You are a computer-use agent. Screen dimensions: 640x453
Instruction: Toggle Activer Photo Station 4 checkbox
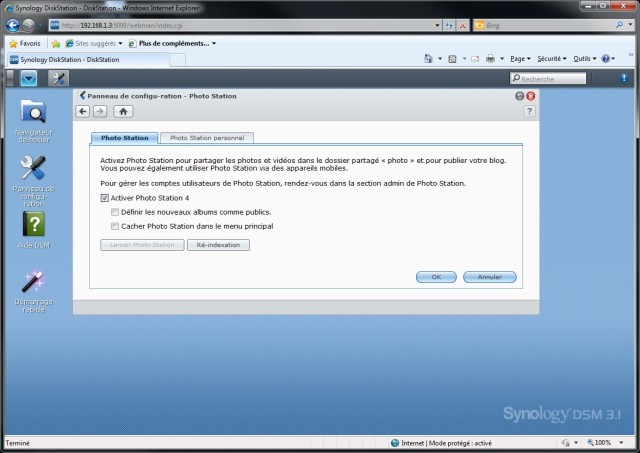[104, 198]
